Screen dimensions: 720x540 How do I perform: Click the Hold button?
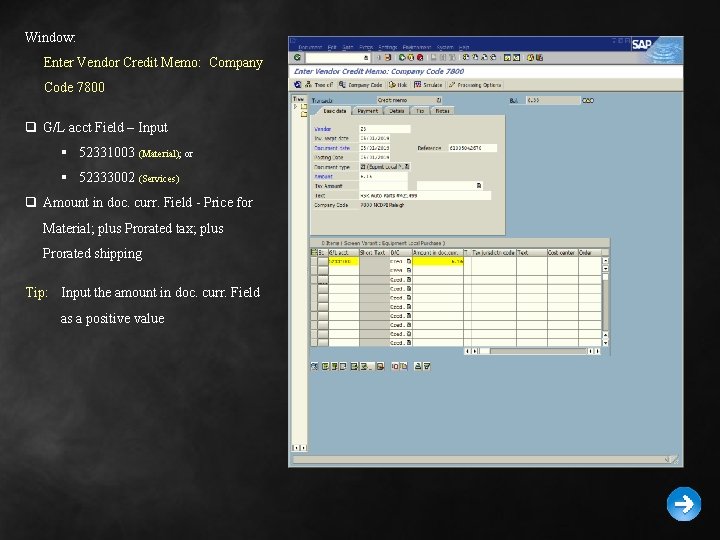[398, 84]
